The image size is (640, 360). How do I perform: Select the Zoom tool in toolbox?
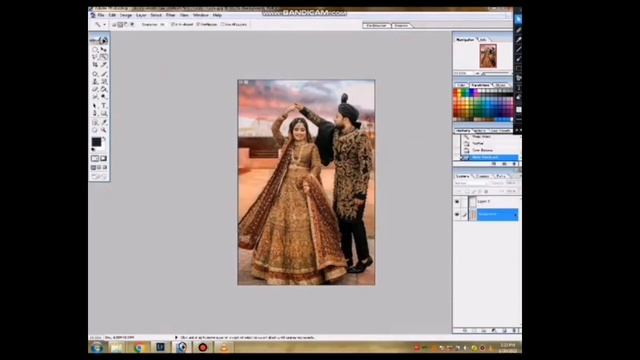104,130
